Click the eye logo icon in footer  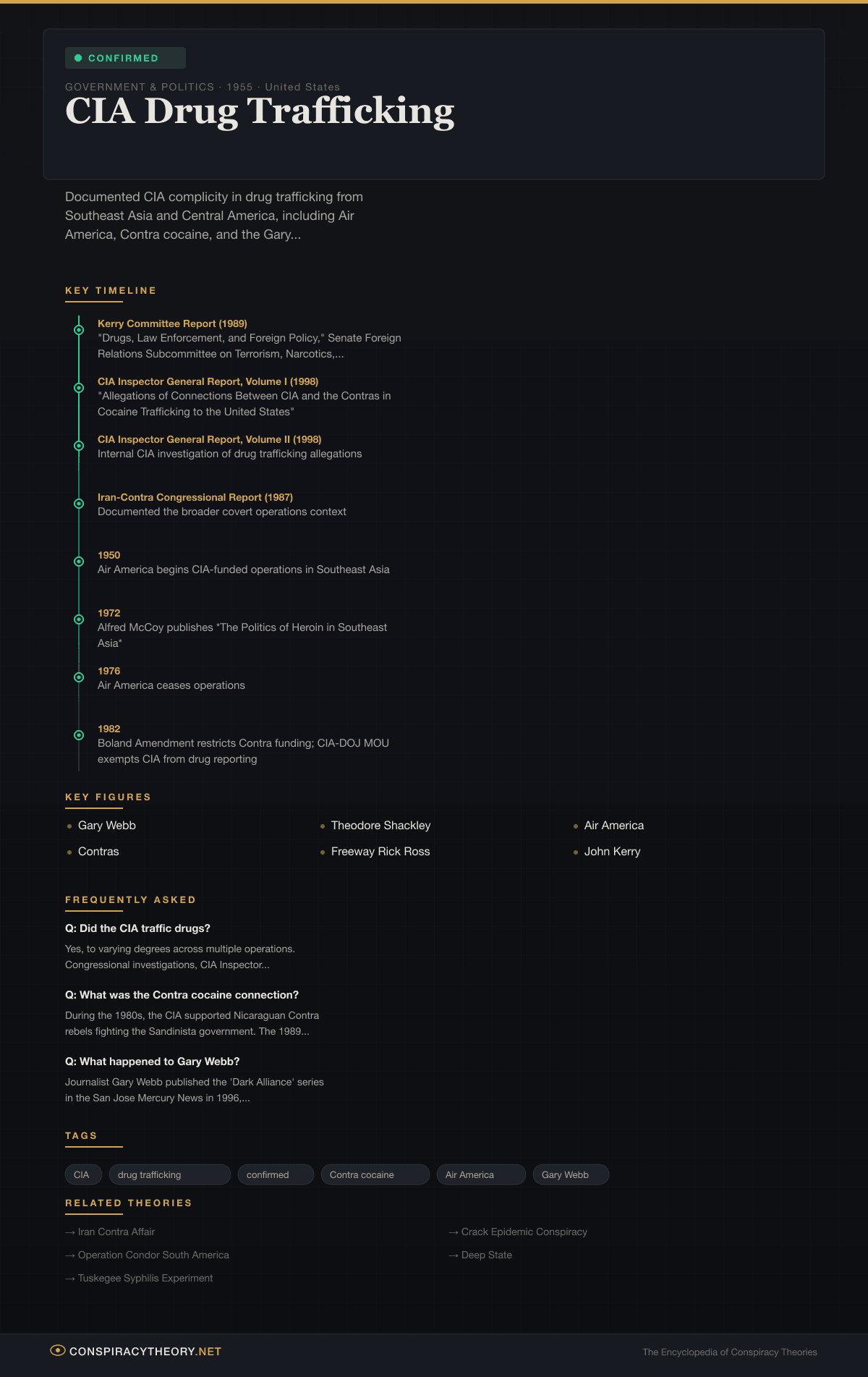point(58,1350)
